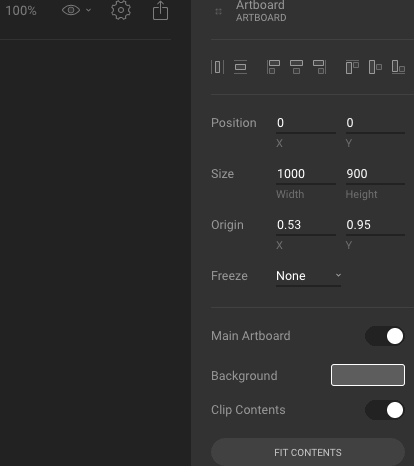
Task: Align top edges icon
Action: pyautogui.click(x=352, y=67)
